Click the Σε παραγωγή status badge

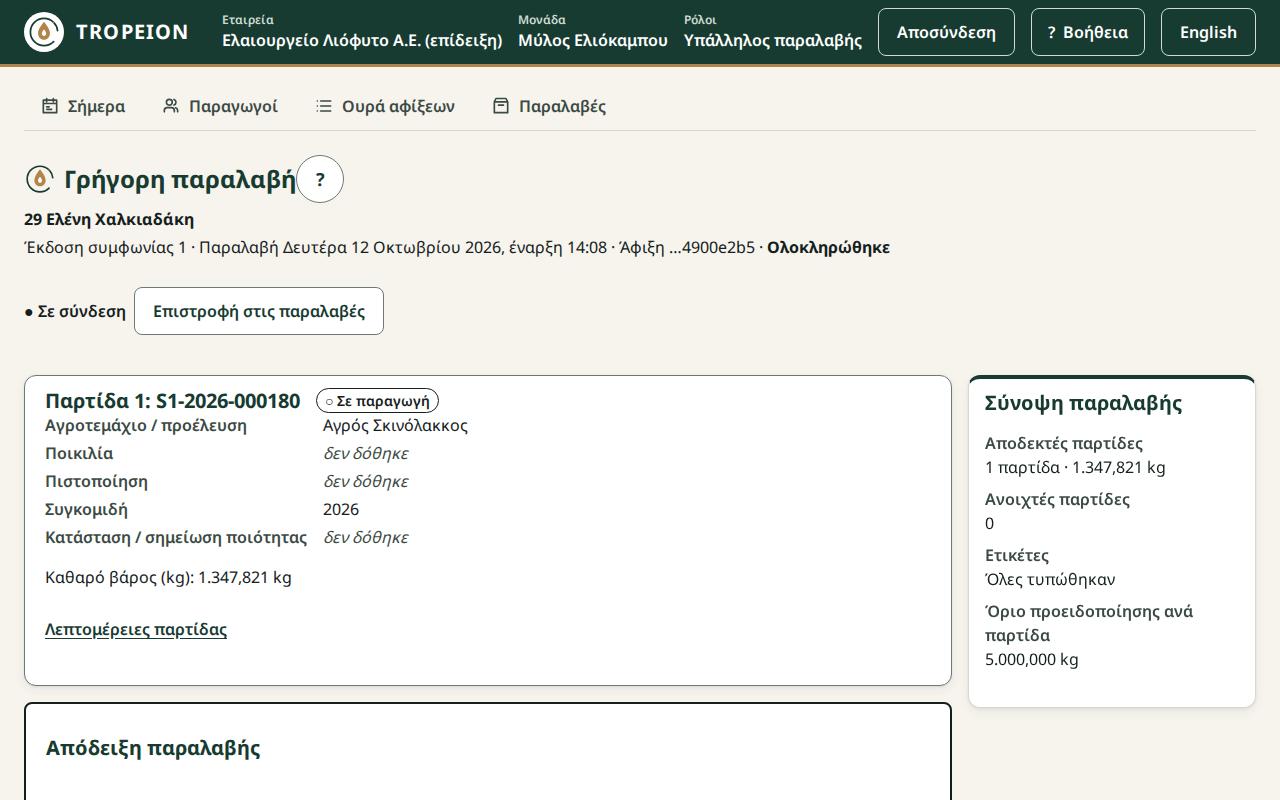coord(377,401)
